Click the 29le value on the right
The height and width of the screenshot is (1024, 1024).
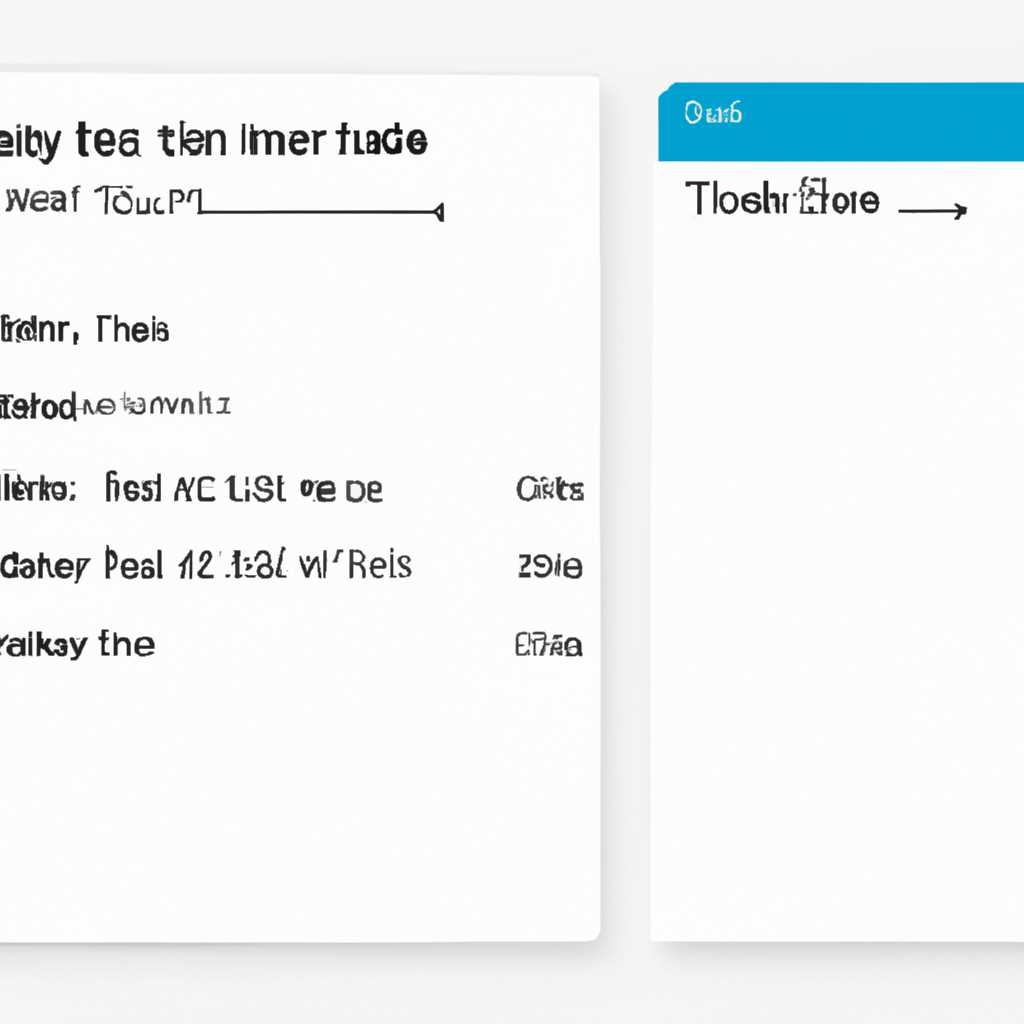pyautogui.click(x=549, y=567)
